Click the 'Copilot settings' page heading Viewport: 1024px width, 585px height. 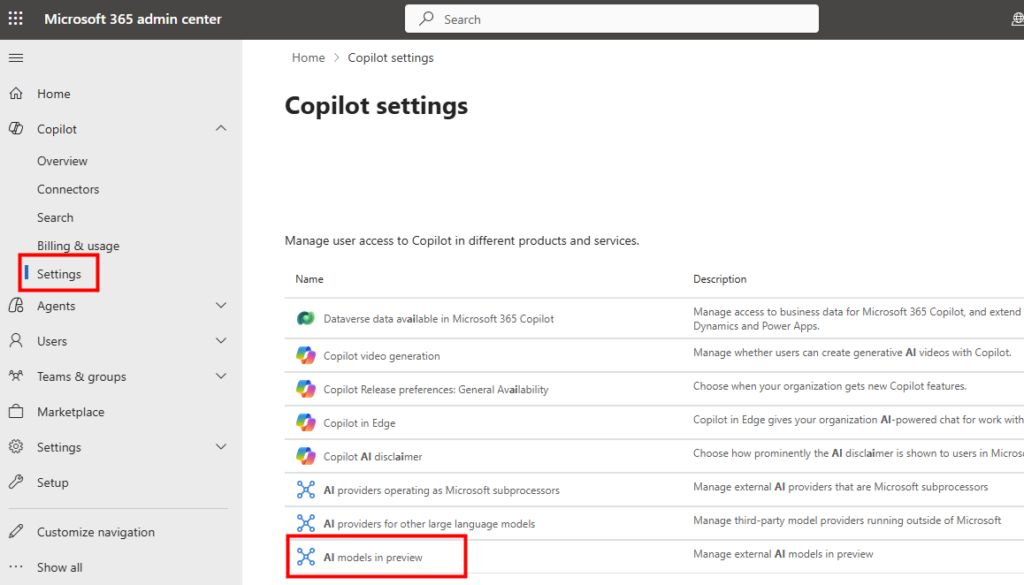coord(376,106)
